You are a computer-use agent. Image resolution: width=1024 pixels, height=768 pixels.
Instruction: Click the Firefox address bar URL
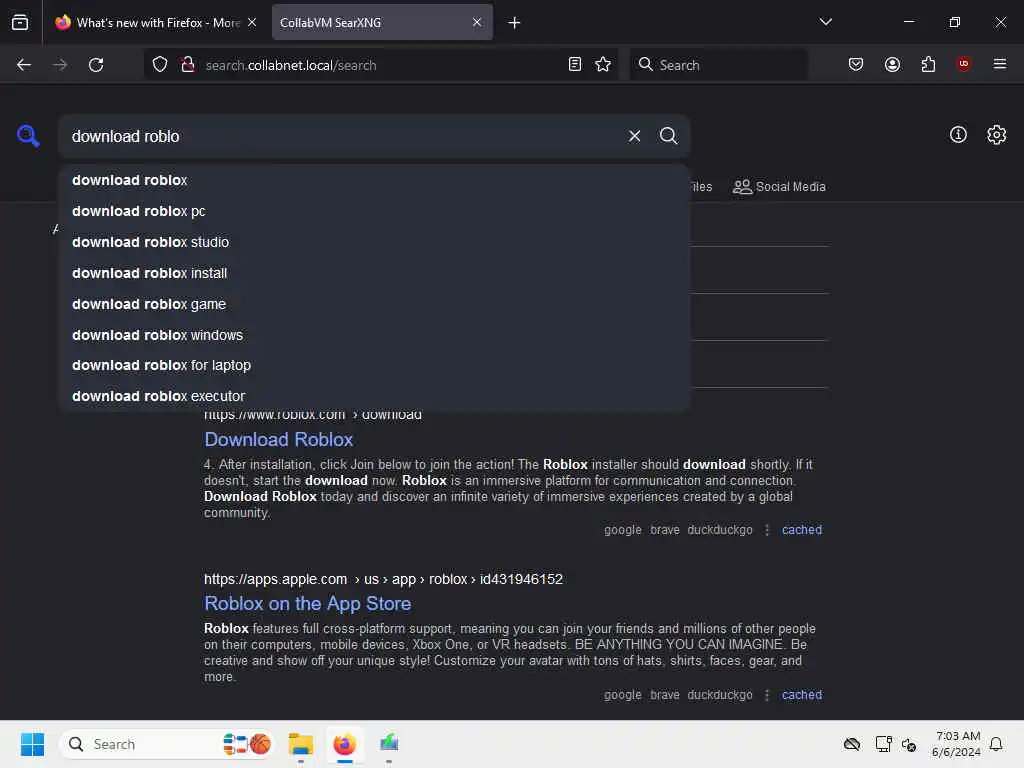coord(291,65)
